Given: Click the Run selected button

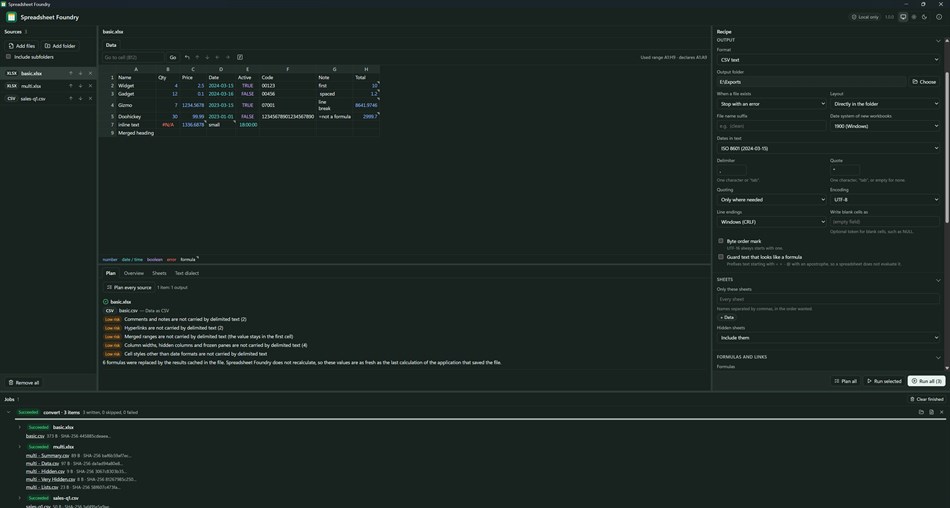Looking at the screenshot, I should tap(884, 381).
